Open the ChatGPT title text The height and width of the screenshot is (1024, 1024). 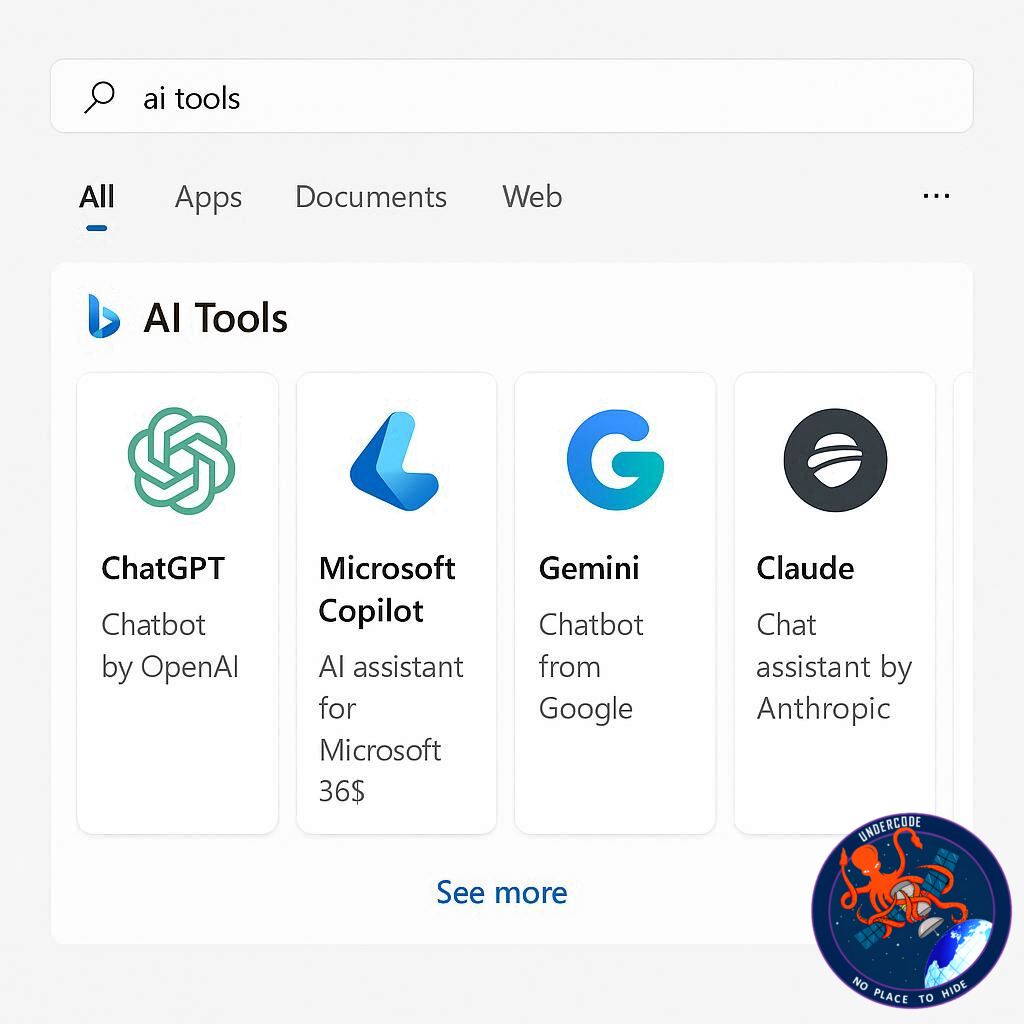point(163,568)
